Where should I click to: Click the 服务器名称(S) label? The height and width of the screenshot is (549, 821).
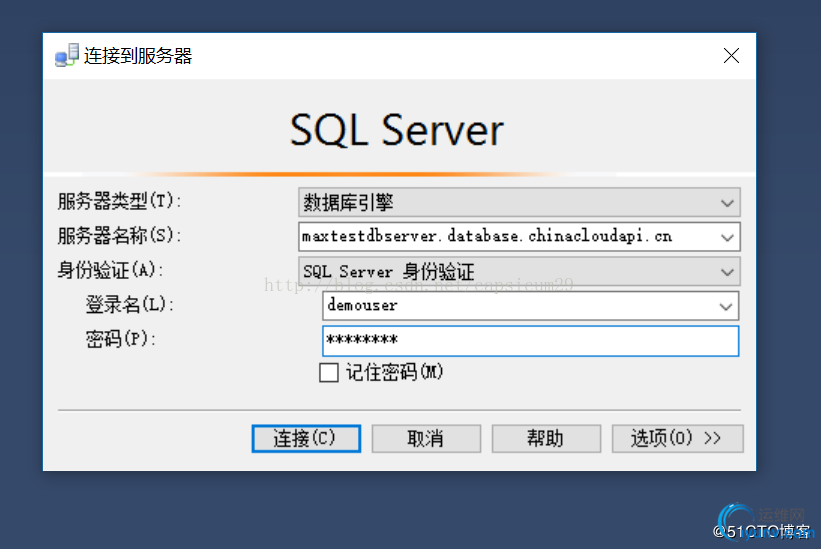(120, 236)
